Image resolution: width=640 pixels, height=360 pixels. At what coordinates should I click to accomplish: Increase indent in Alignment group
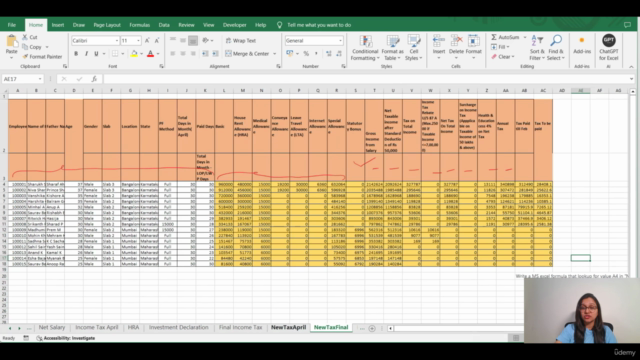tap(215, 53)
